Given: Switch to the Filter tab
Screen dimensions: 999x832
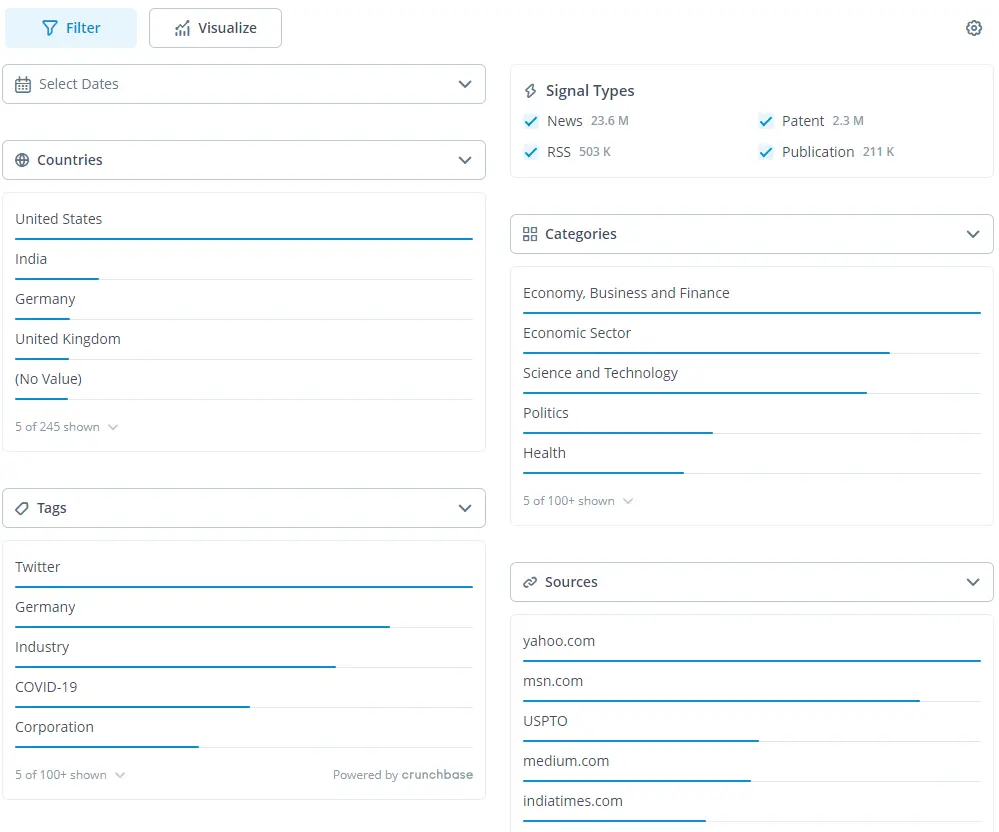Looking at the screenshot, I should [71, 28].
